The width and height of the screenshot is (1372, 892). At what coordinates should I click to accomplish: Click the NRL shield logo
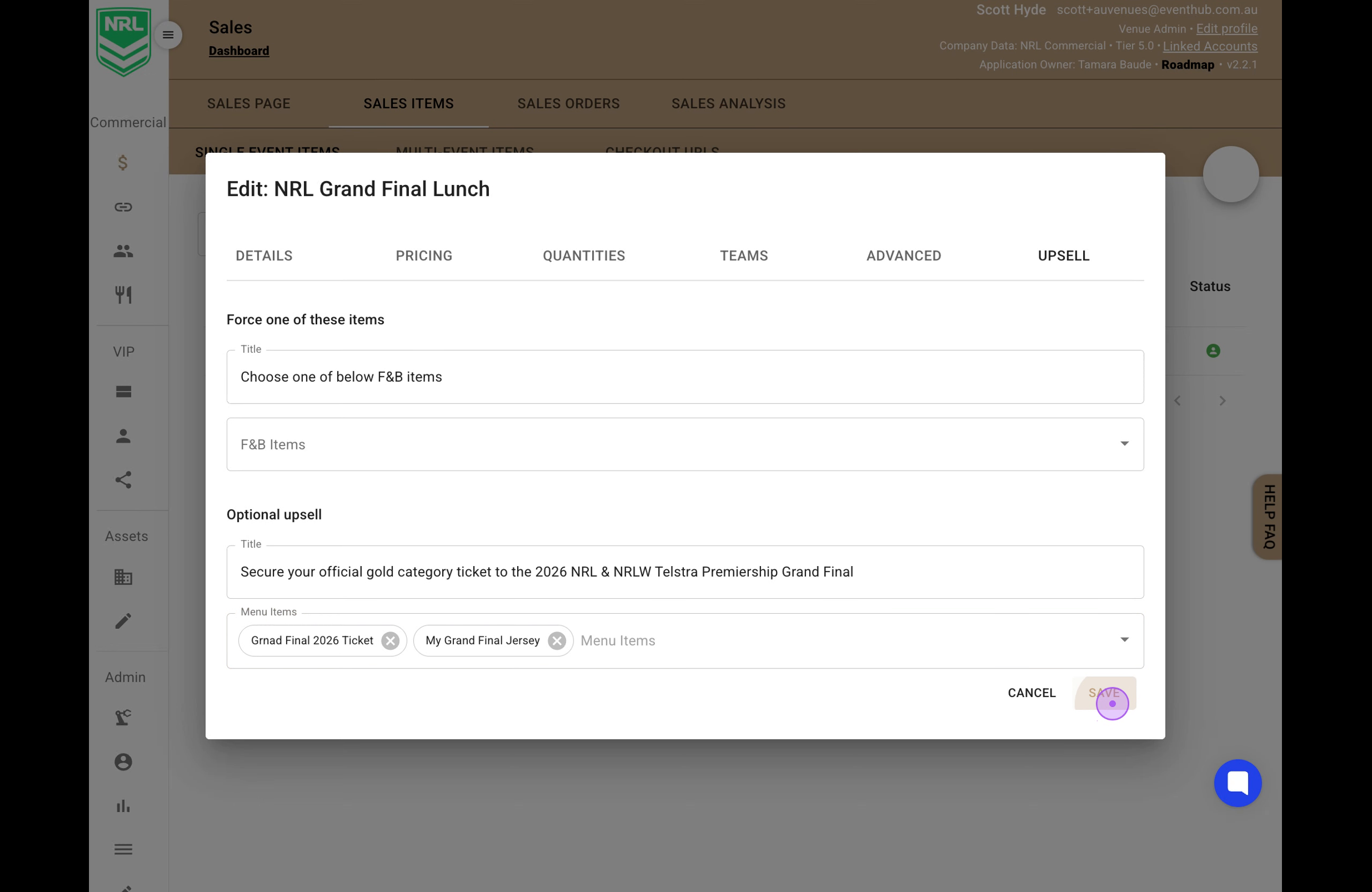coord(123,41)
